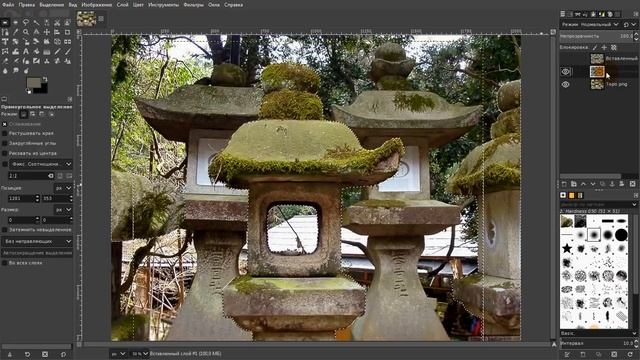Open status bar units dropdown
This screenshot has width=640, height=360.
pyautogui.click(x=118, y=354)
